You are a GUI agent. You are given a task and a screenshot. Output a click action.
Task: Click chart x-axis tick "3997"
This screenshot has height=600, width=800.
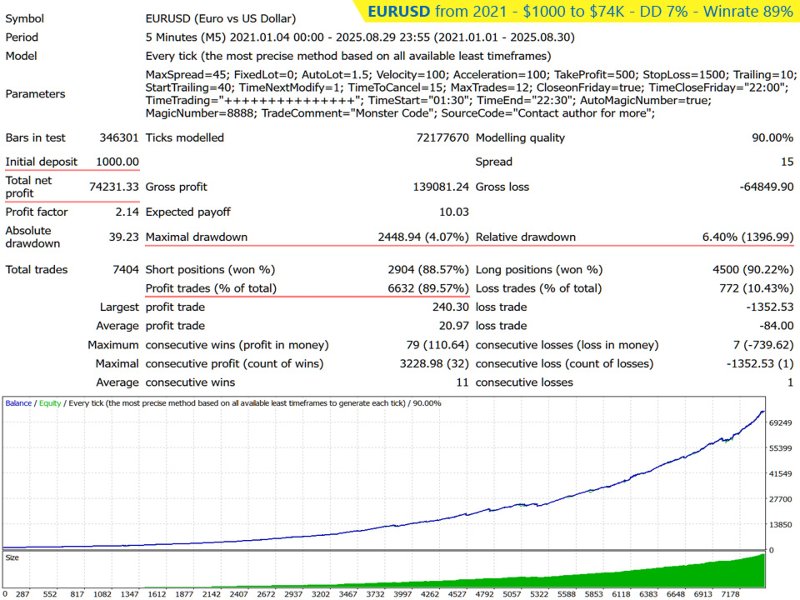pos(403,594)
